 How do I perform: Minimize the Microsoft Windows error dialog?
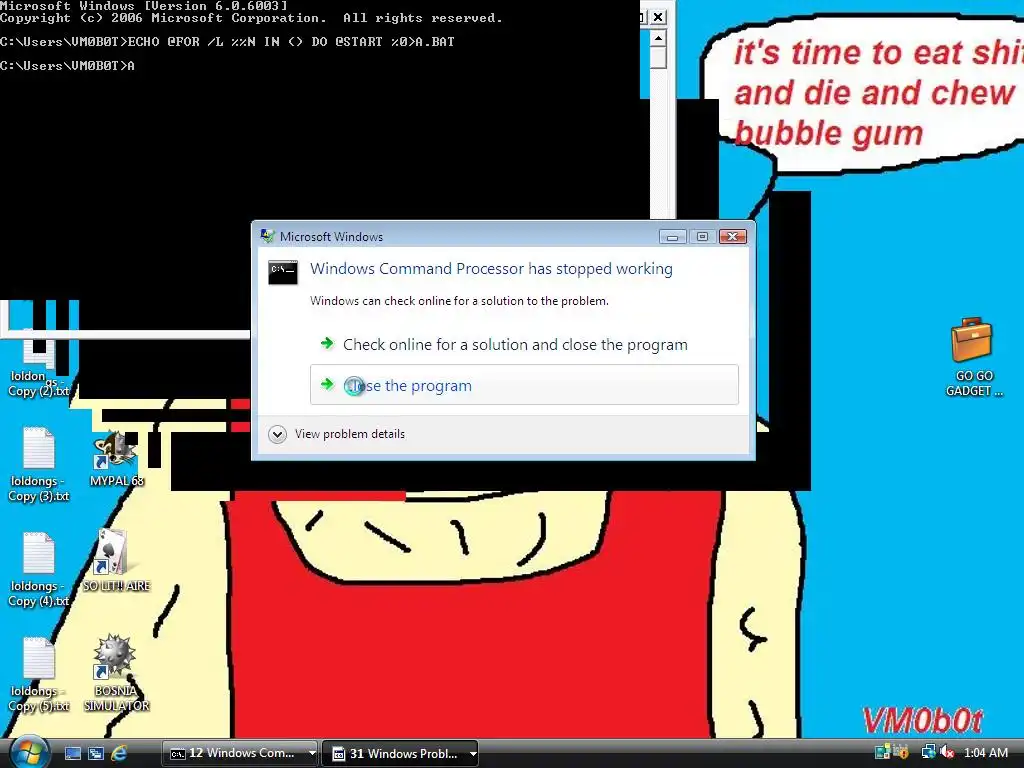click(x=672, y=236)
